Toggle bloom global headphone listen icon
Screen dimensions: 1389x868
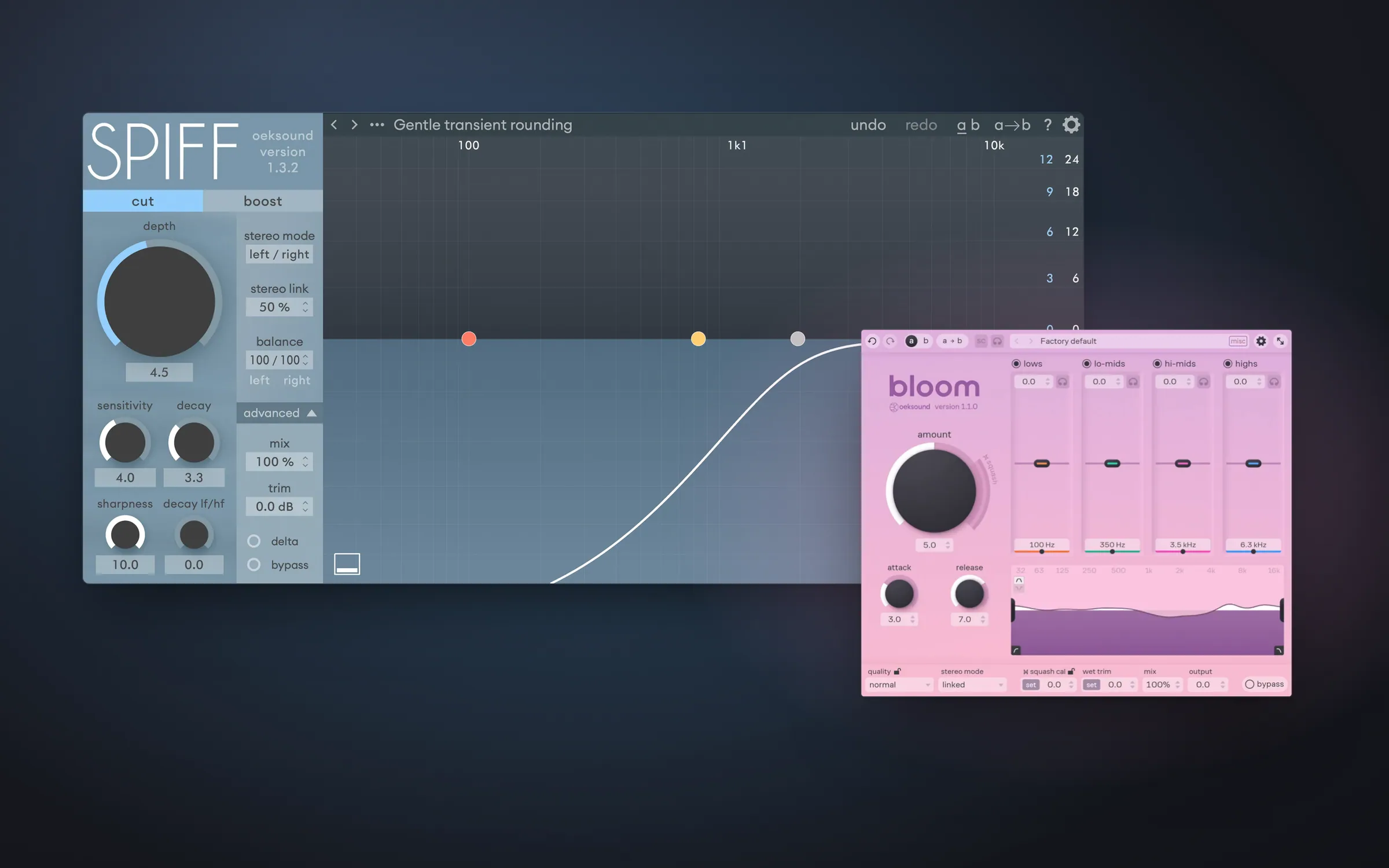click(997, 341)
